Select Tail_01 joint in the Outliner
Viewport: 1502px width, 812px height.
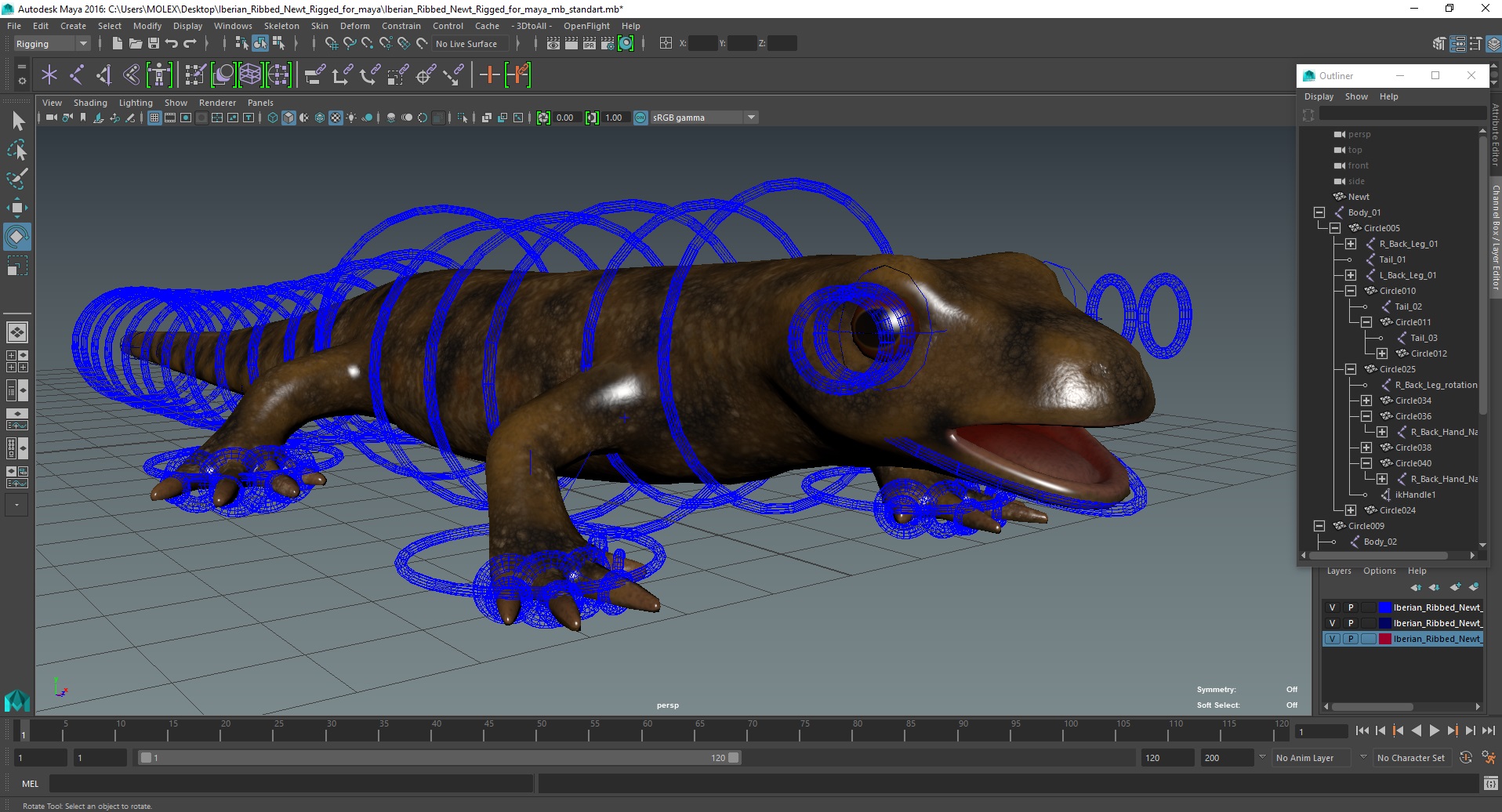tap(1392, 259)
